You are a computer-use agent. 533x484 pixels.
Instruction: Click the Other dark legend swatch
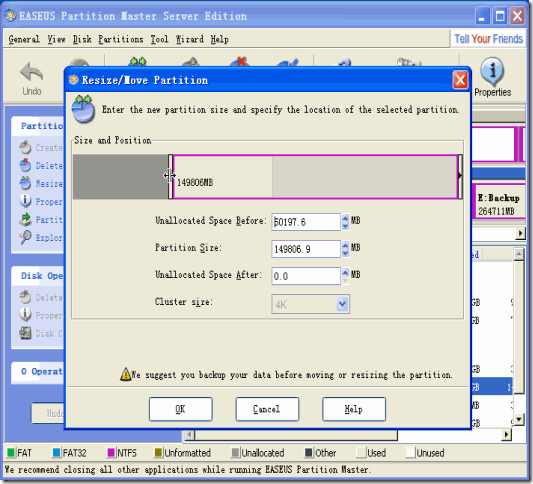click(309, 453)
